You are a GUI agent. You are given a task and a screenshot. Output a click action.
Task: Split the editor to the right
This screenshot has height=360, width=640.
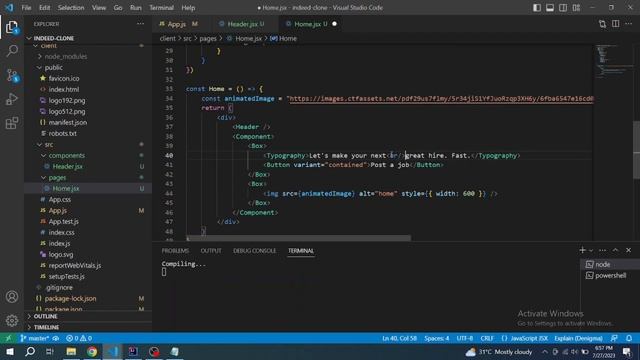[x=616, y=24]
